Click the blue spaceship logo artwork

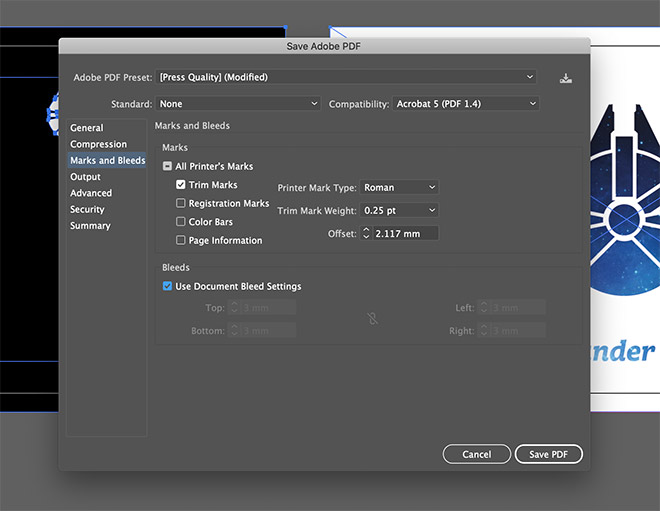(x=625, y=200)
